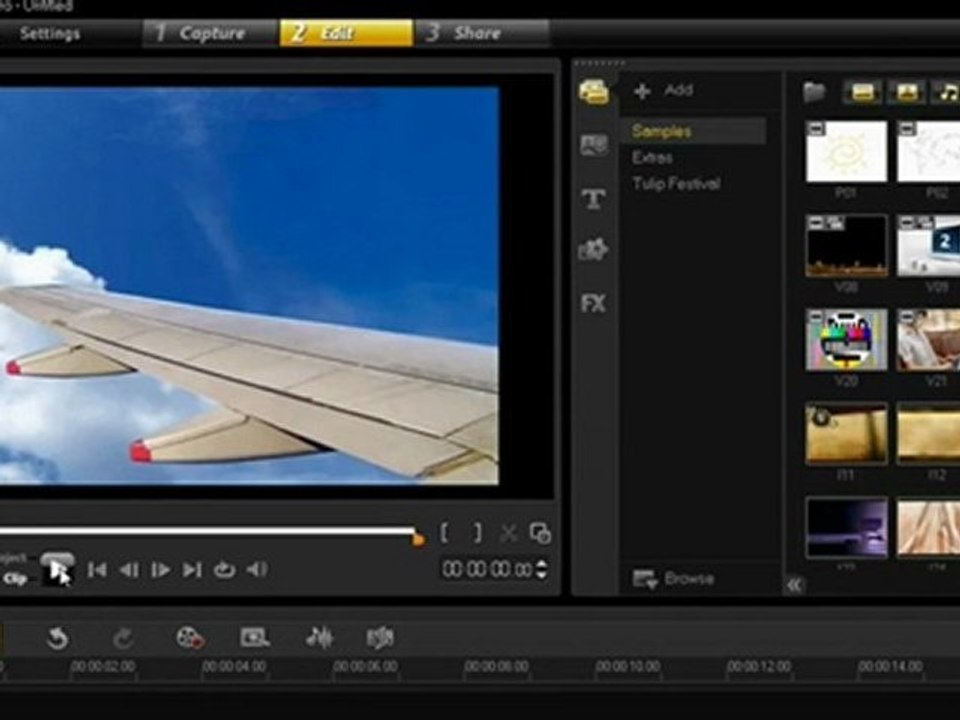Toggle the Repeat loop playback
Viewport: 960px width, 720px height.
click(224, 570)
